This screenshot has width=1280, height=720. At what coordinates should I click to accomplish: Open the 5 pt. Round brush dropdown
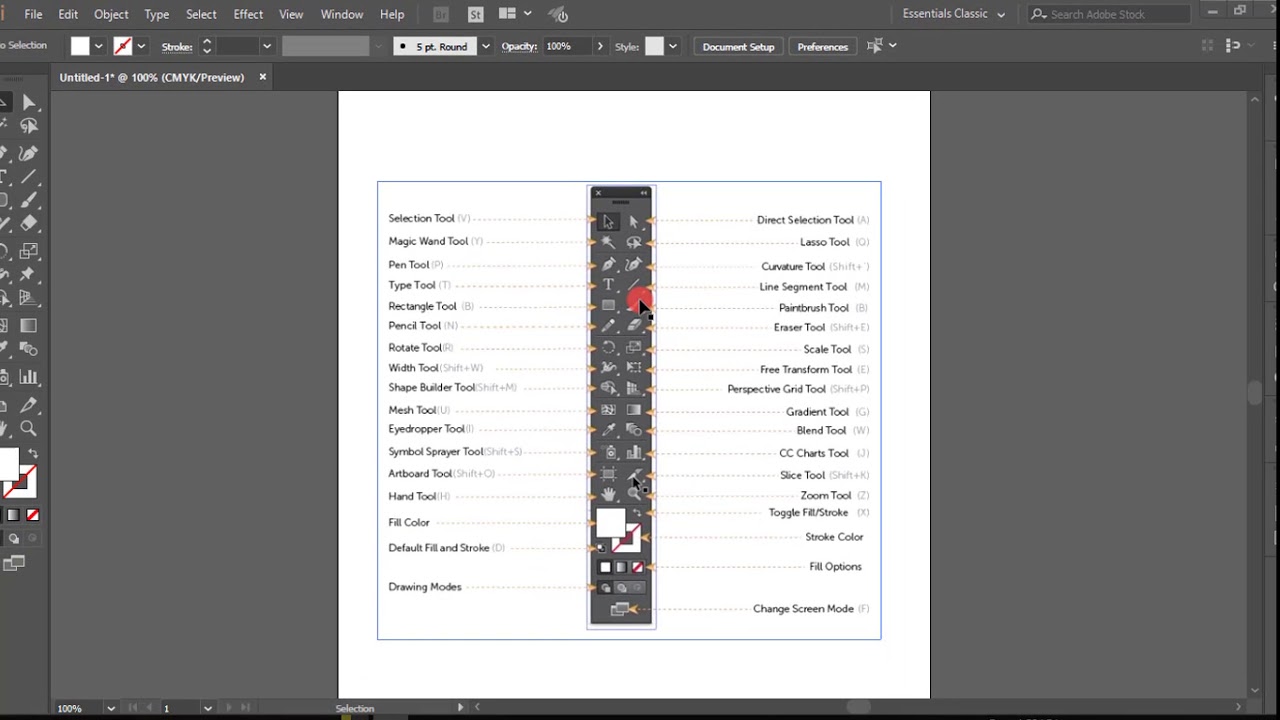(486, 46)
